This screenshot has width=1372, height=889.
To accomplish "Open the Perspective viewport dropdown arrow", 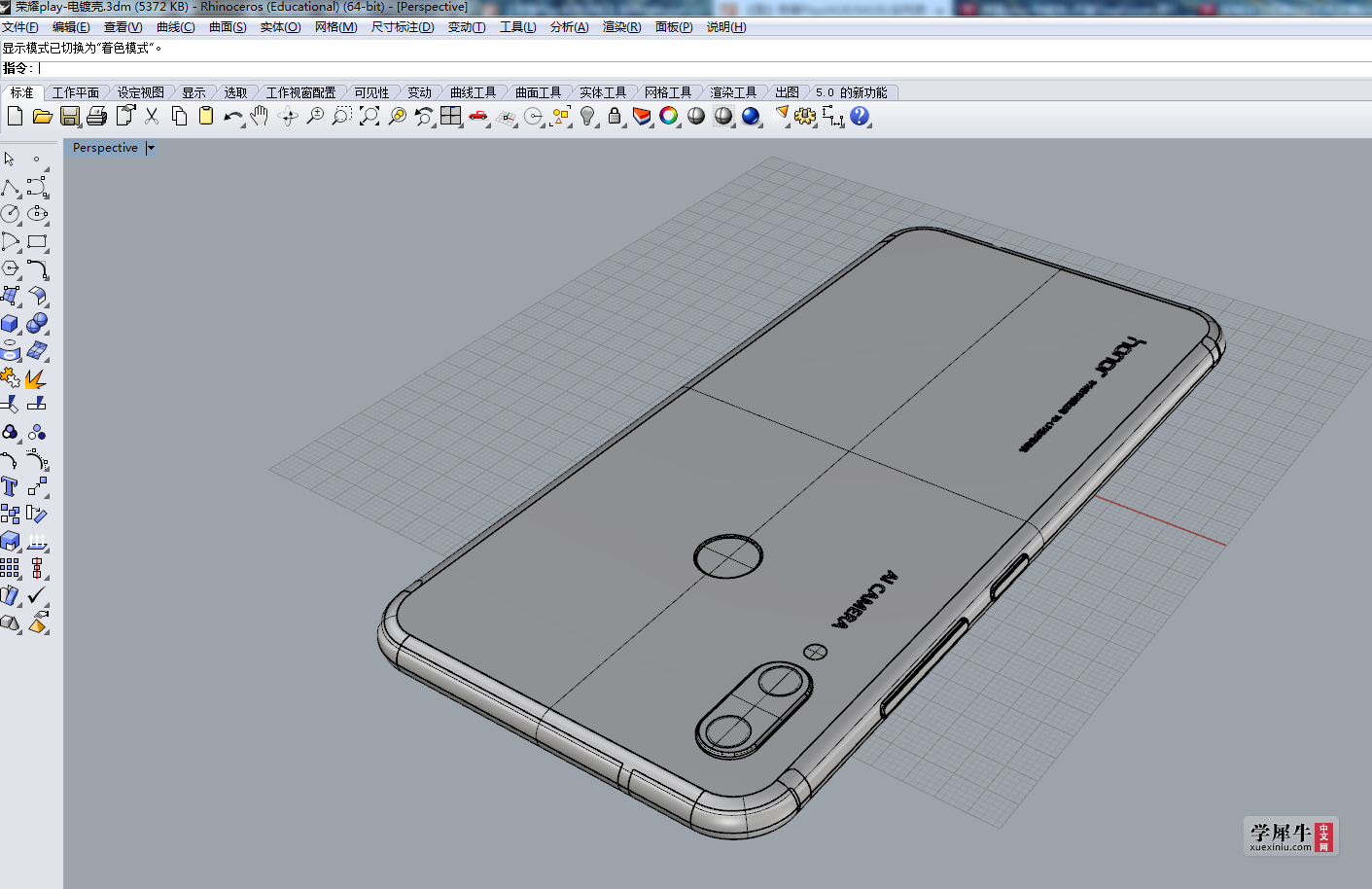I will 151,148.
